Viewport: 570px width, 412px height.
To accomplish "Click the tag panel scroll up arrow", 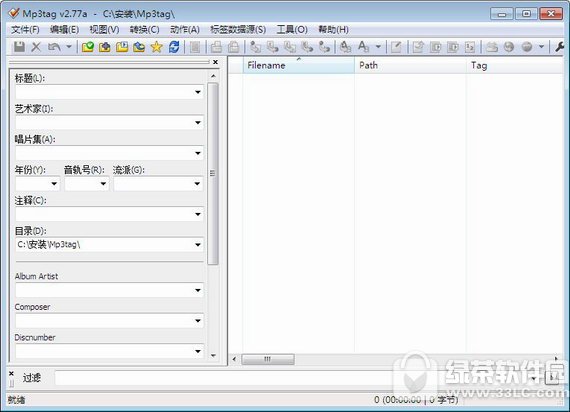I will pyautogui.click(x=213, y=76).
